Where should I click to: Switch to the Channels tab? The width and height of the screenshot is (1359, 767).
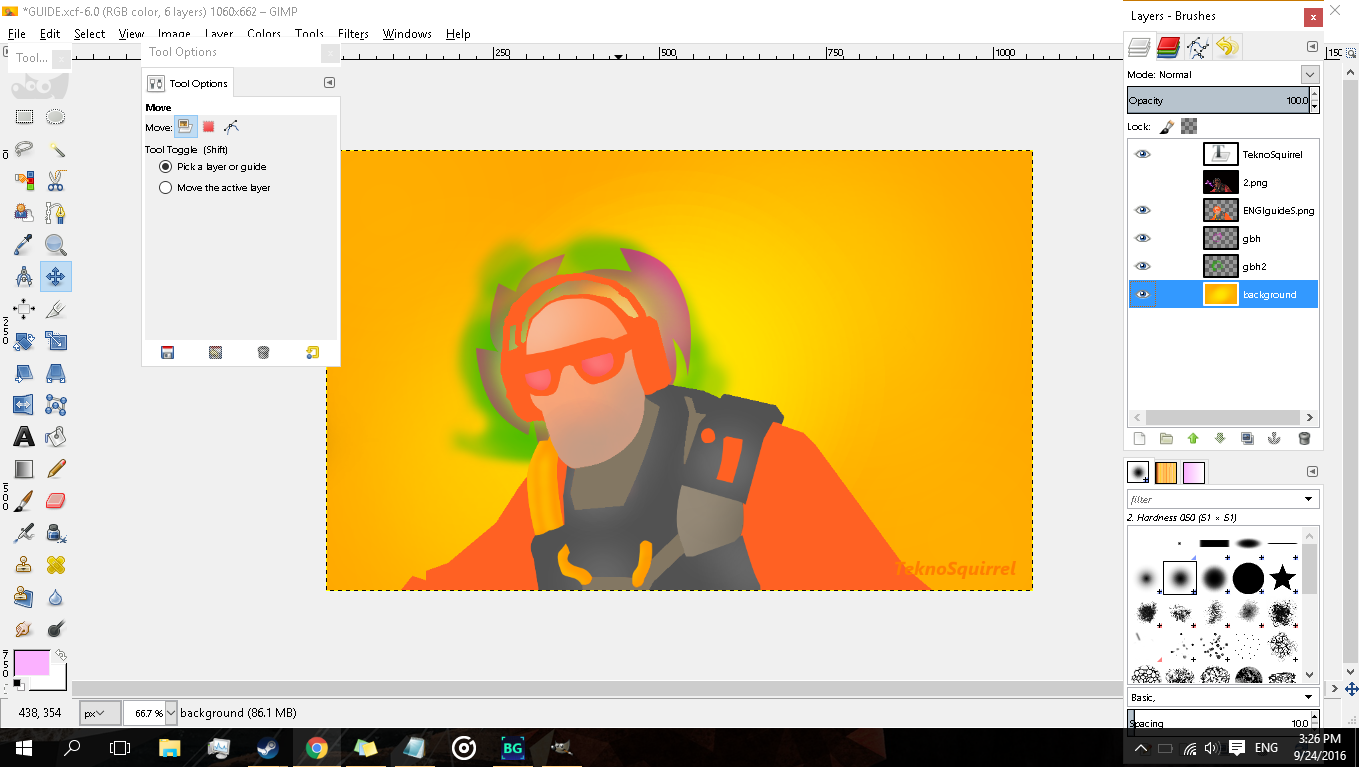click(x=1168, y=46)
